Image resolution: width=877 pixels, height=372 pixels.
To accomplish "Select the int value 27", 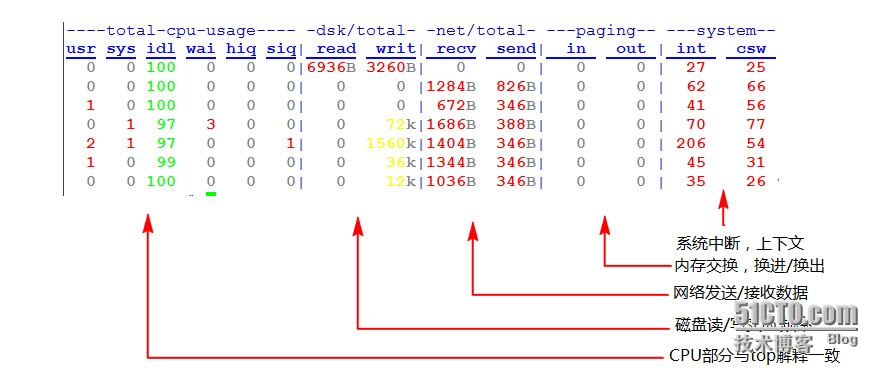I will 696,68.
